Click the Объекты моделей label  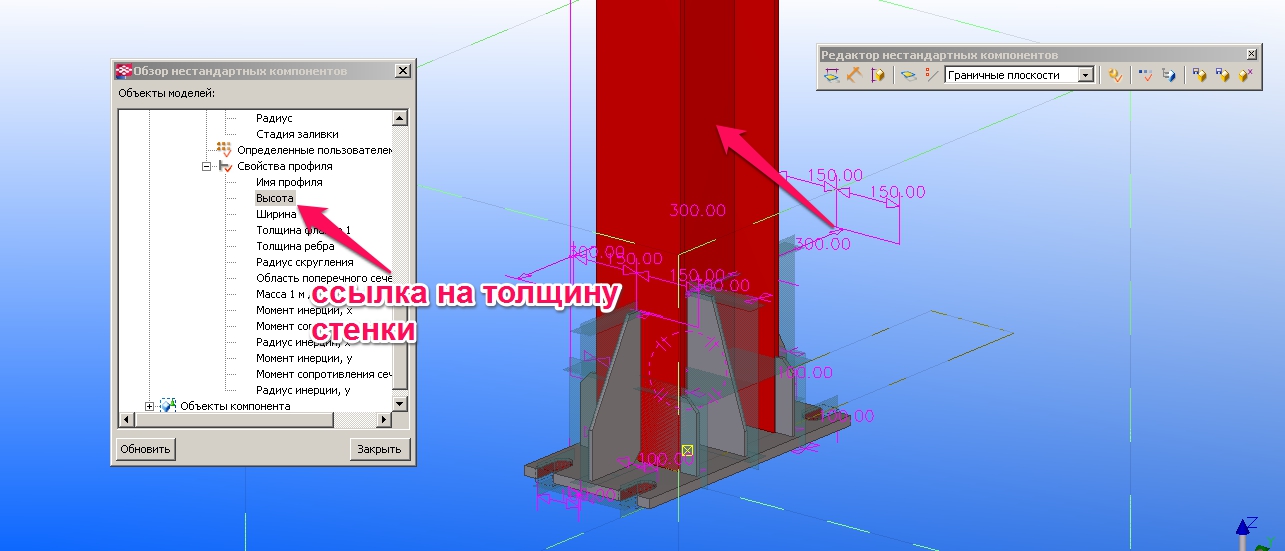pyautogui.click(x=166, y=93)
